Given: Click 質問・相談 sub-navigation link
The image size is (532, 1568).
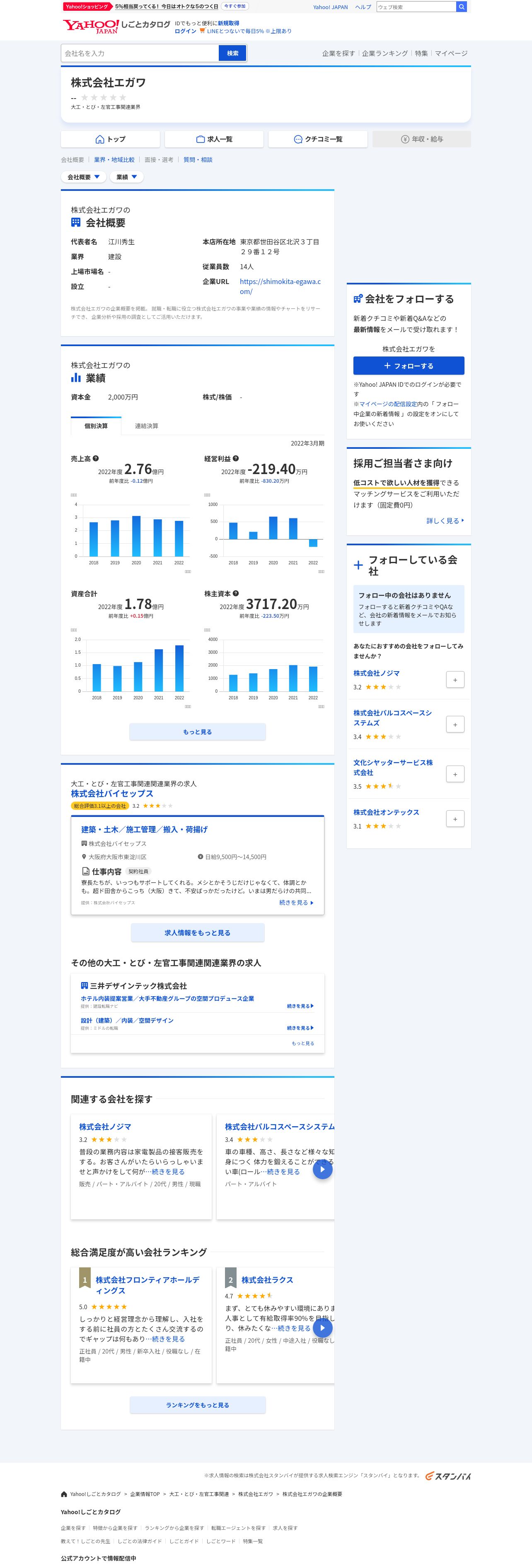Looking at the screenshot, I should click(x=198, y=159).
